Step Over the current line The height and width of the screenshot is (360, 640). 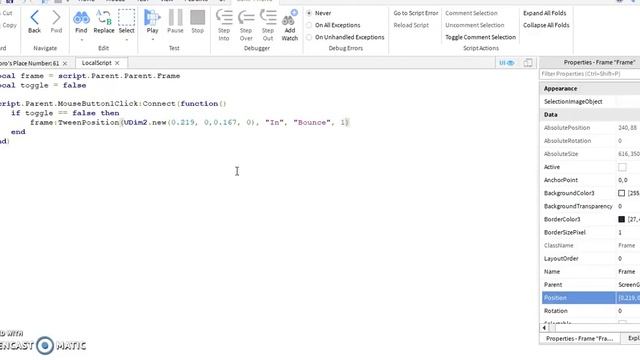(x=246, y=25)
